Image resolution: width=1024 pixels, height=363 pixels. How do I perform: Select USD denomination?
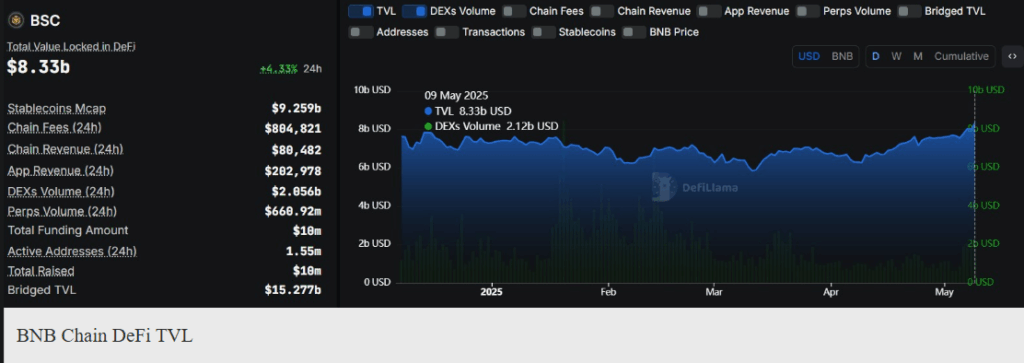(809, 56)
